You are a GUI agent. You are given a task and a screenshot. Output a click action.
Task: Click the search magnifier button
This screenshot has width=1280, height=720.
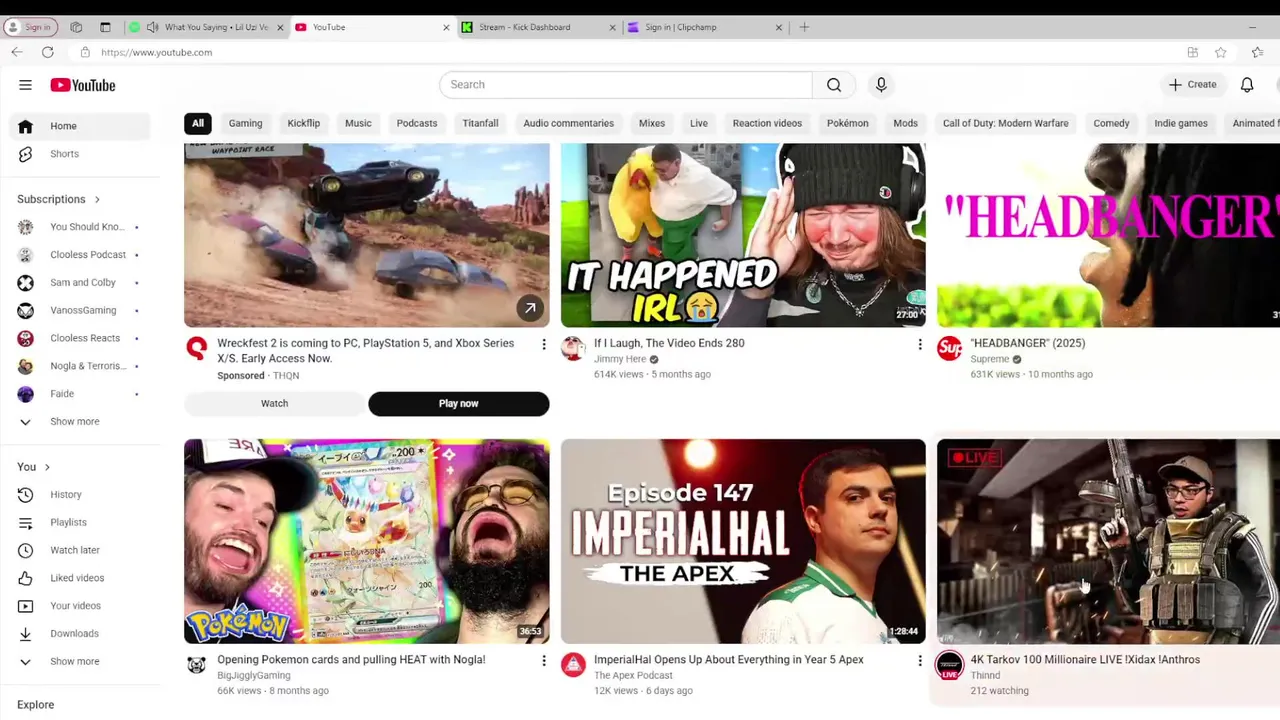click(834, 85)
